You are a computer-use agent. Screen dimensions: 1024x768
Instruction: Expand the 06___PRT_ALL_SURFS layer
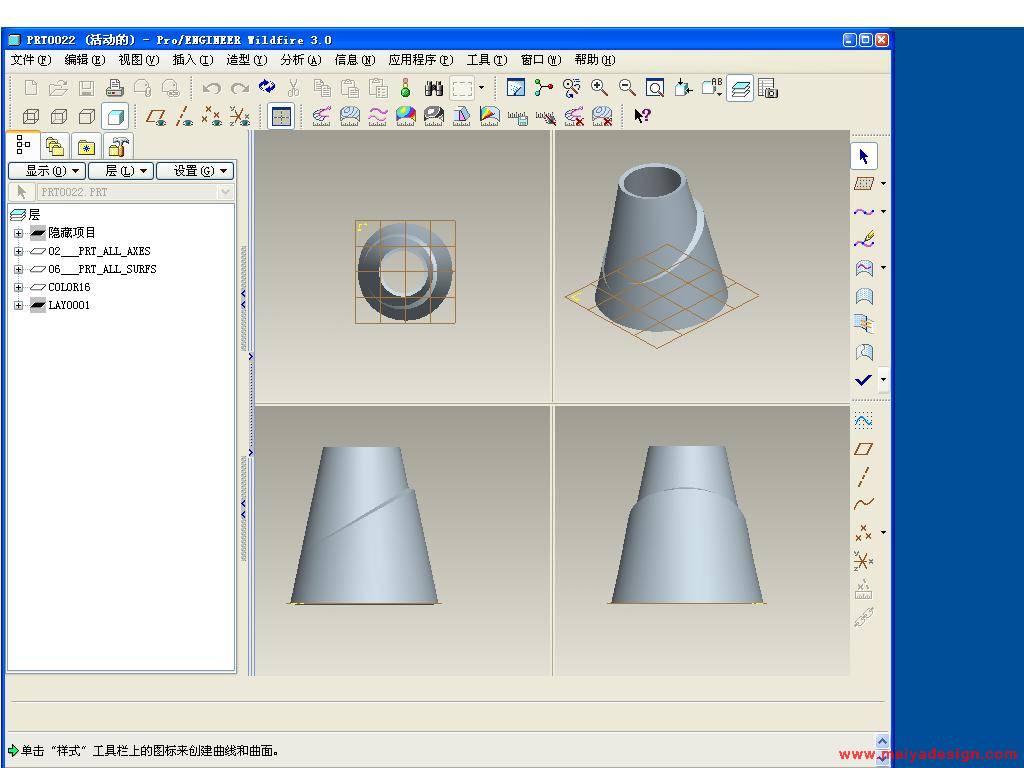[x=18, y=269]
